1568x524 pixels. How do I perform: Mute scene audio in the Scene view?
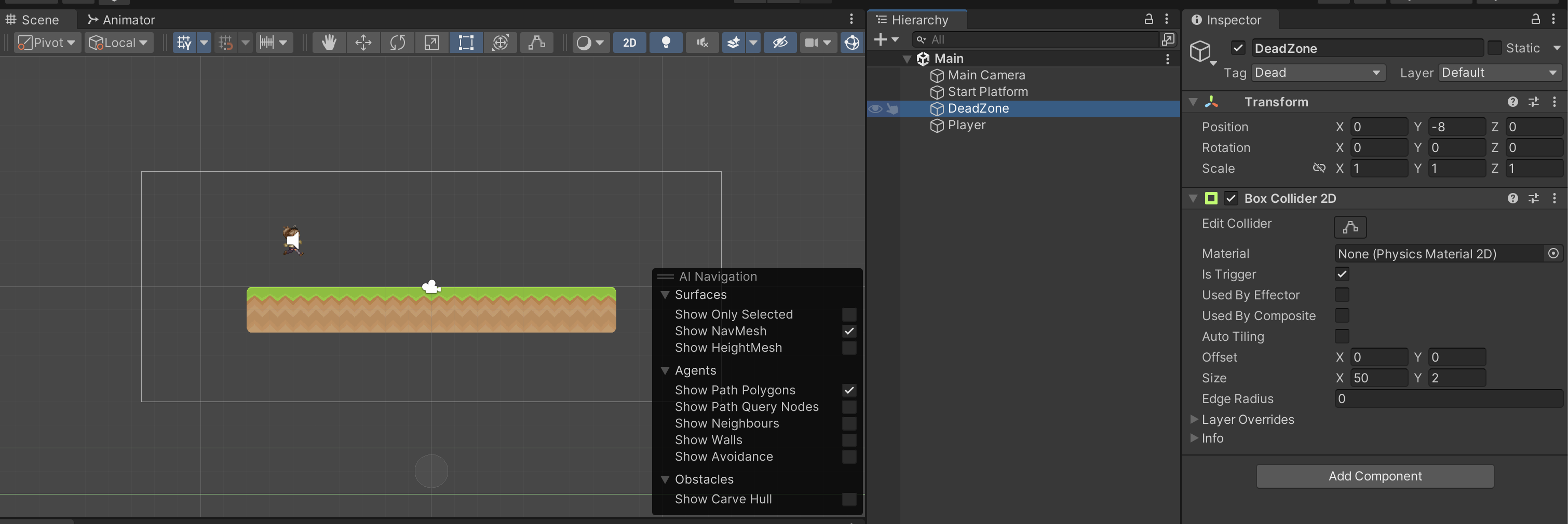coord(702,43)
